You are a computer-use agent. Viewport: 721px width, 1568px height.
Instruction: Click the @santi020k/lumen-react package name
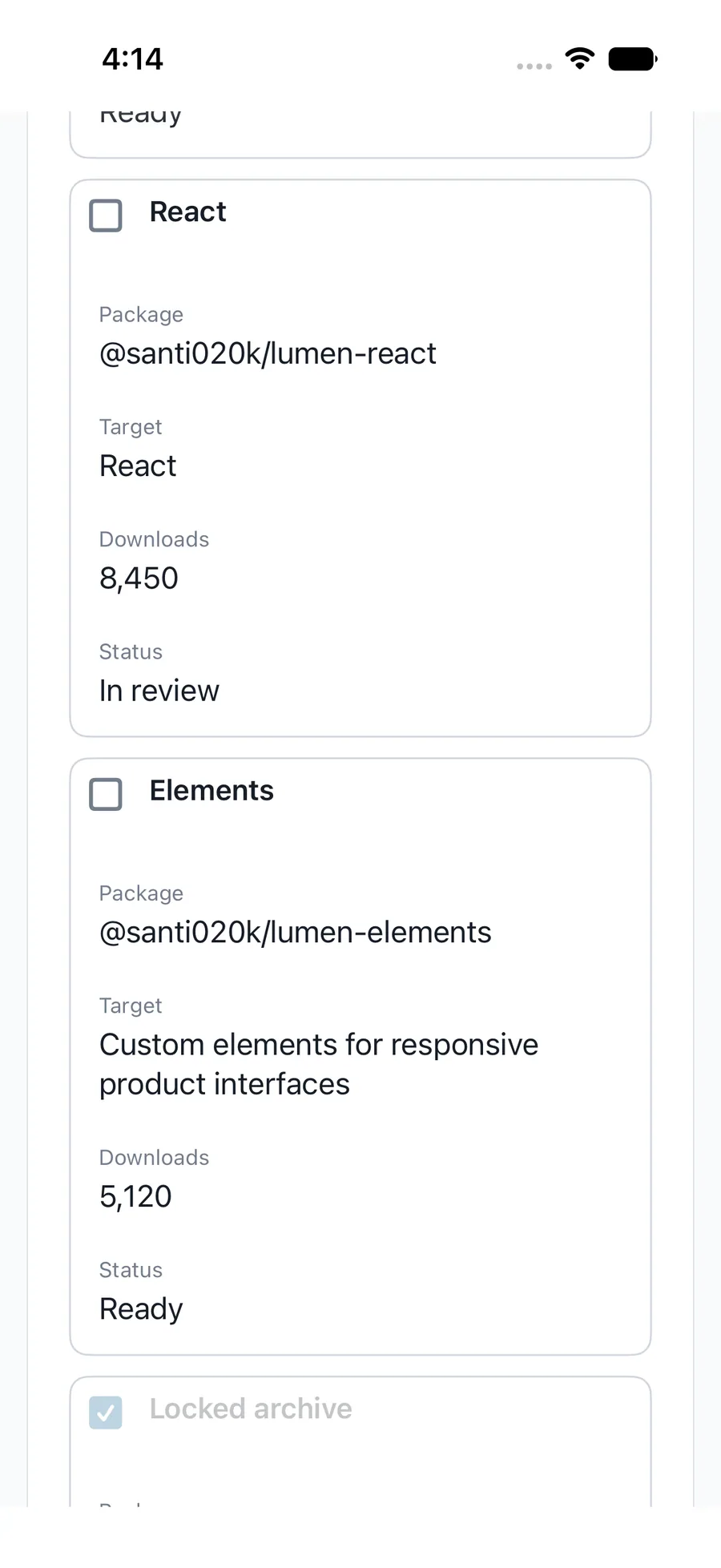(268, 353)
